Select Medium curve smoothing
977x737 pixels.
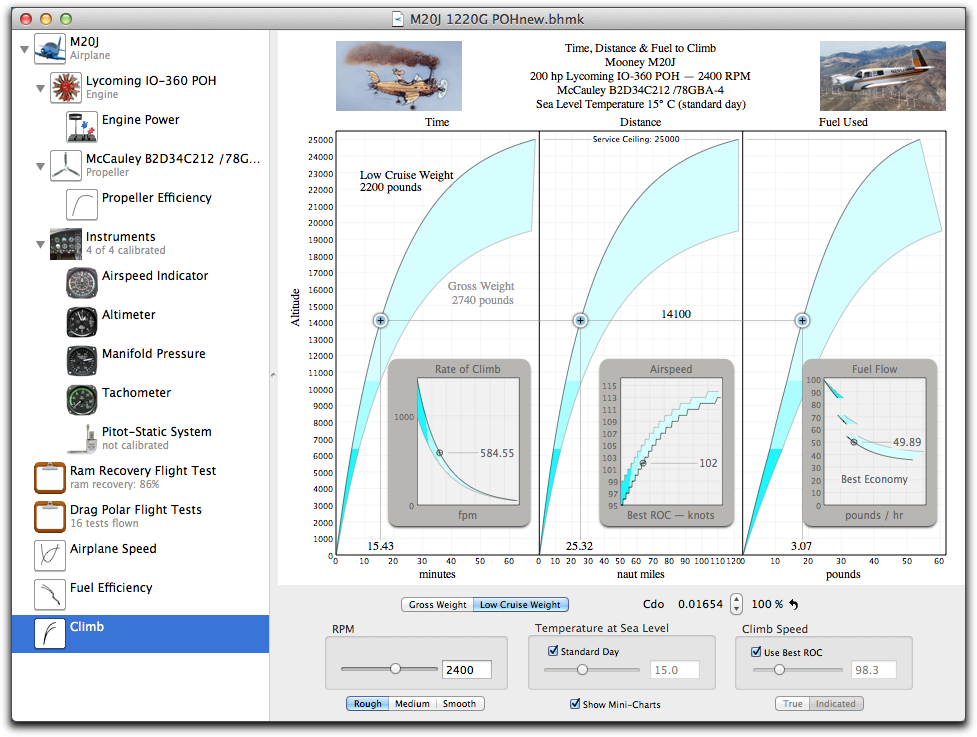(412, 703)
